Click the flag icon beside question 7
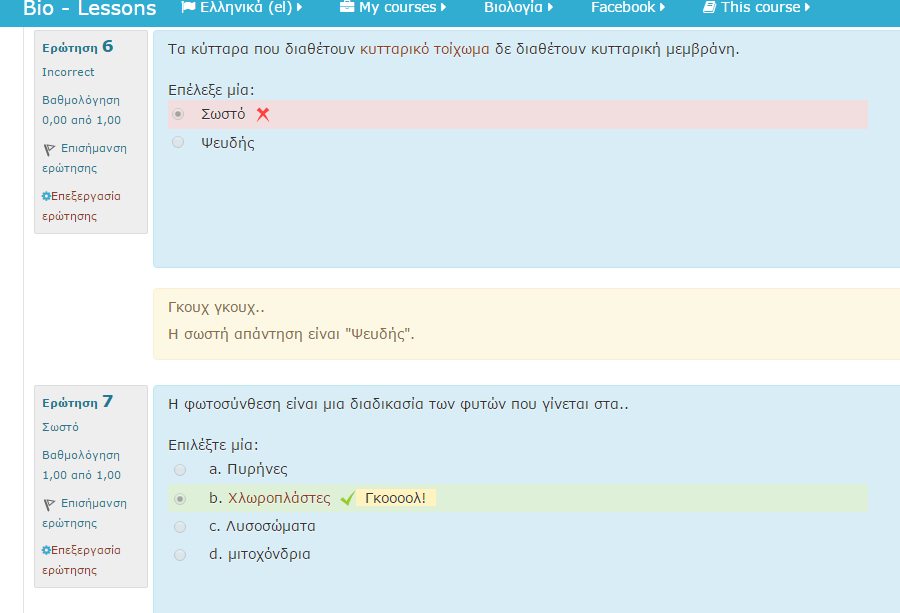The image size is (900, 613). (x=49, y=504)
